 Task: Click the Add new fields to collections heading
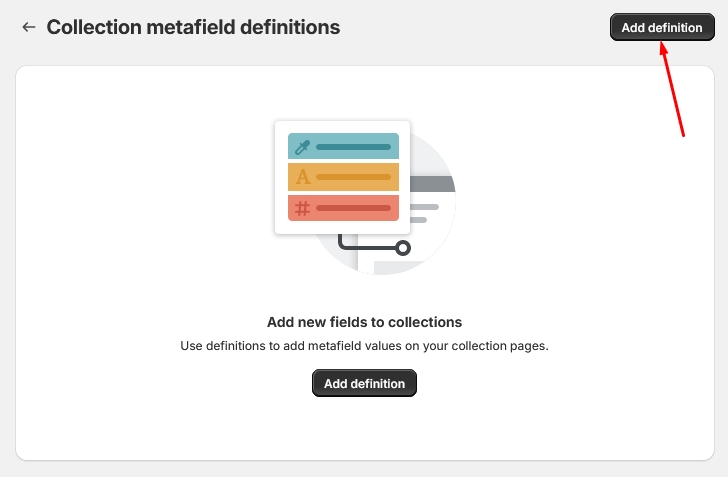364,322
